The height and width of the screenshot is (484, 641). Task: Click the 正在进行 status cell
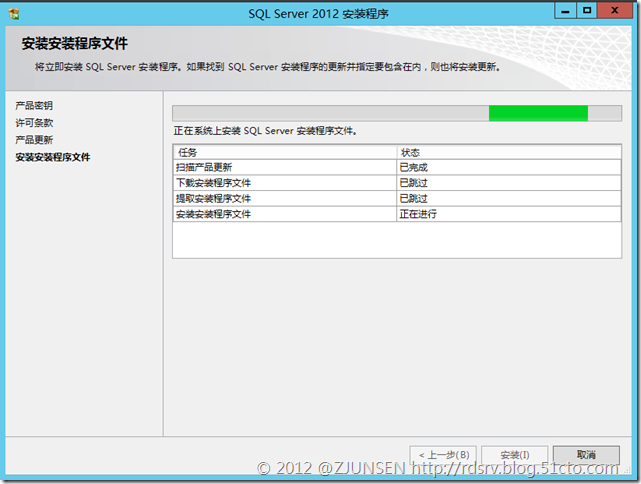tap(509, 214)
